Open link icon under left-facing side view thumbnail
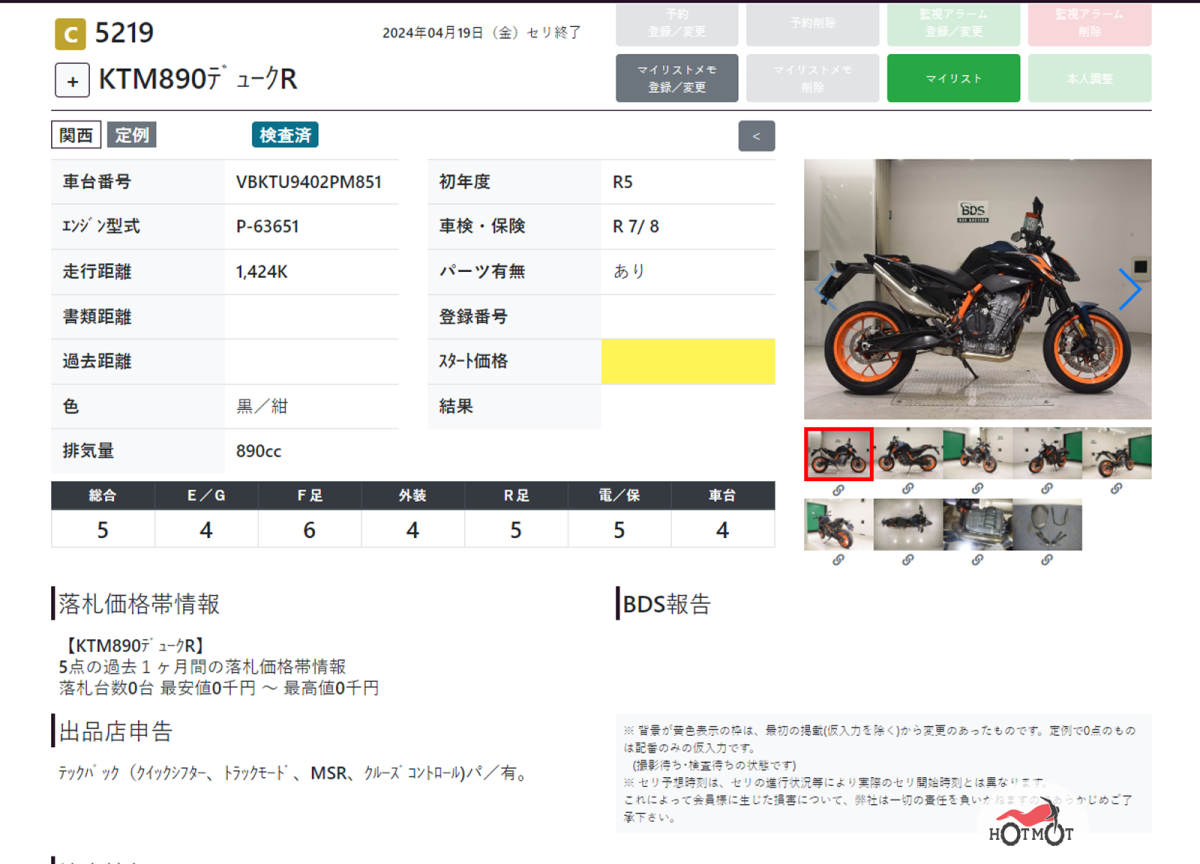The image size is (1200, 864). pyautogui.click(x=908, y=489)
